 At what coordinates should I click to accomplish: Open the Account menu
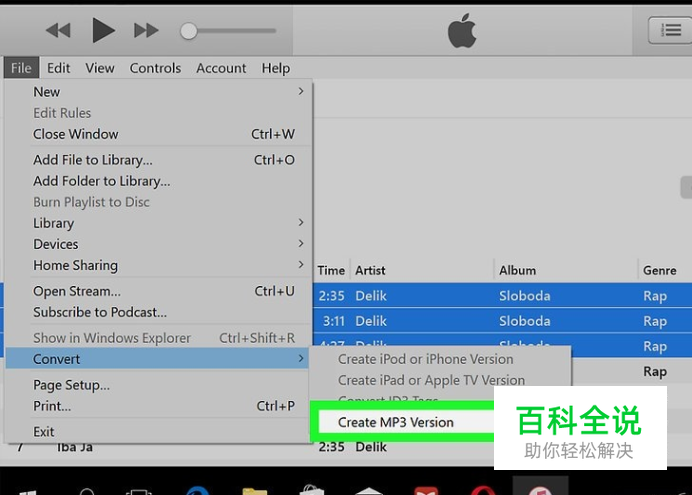tap(221, 68)
